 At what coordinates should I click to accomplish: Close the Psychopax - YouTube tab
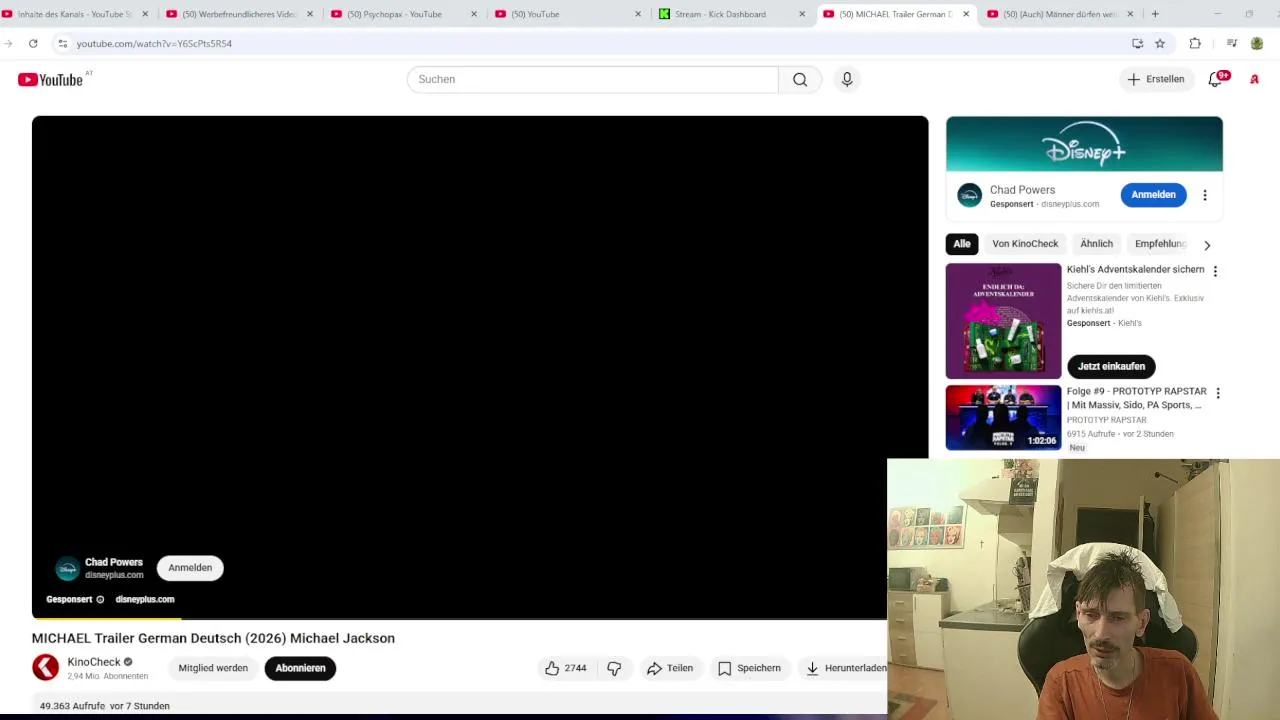(474, 14)
